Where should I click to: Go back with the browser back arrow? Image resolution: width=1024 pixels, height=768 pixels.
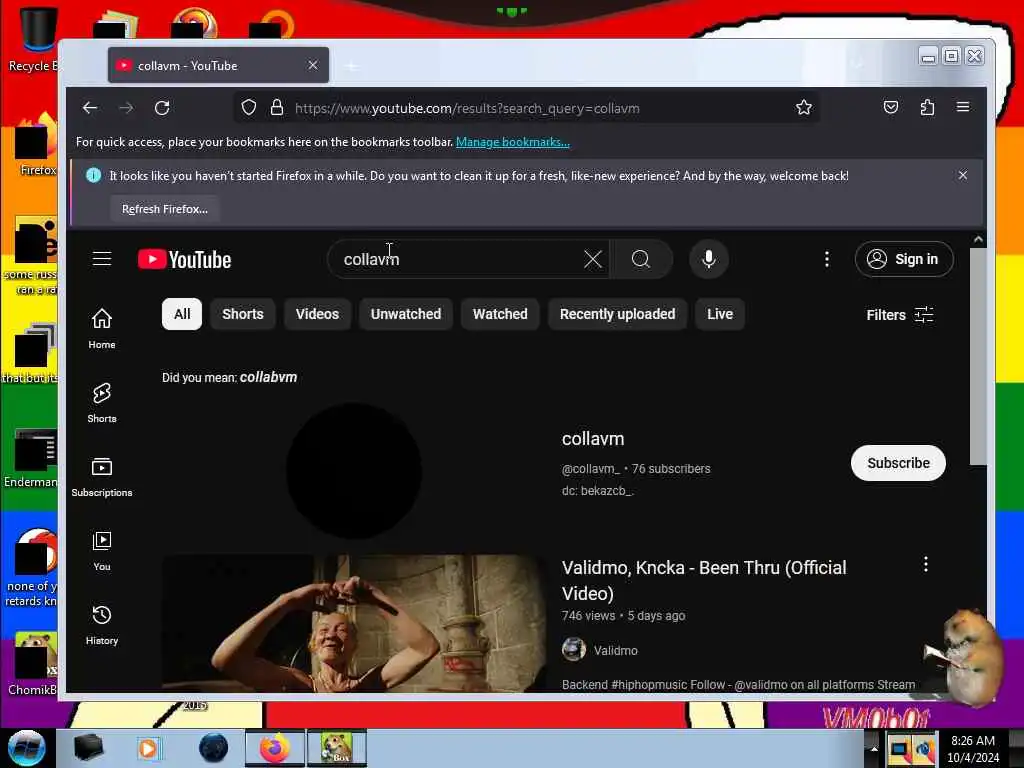pyautogui.click(x=90, y=108)
